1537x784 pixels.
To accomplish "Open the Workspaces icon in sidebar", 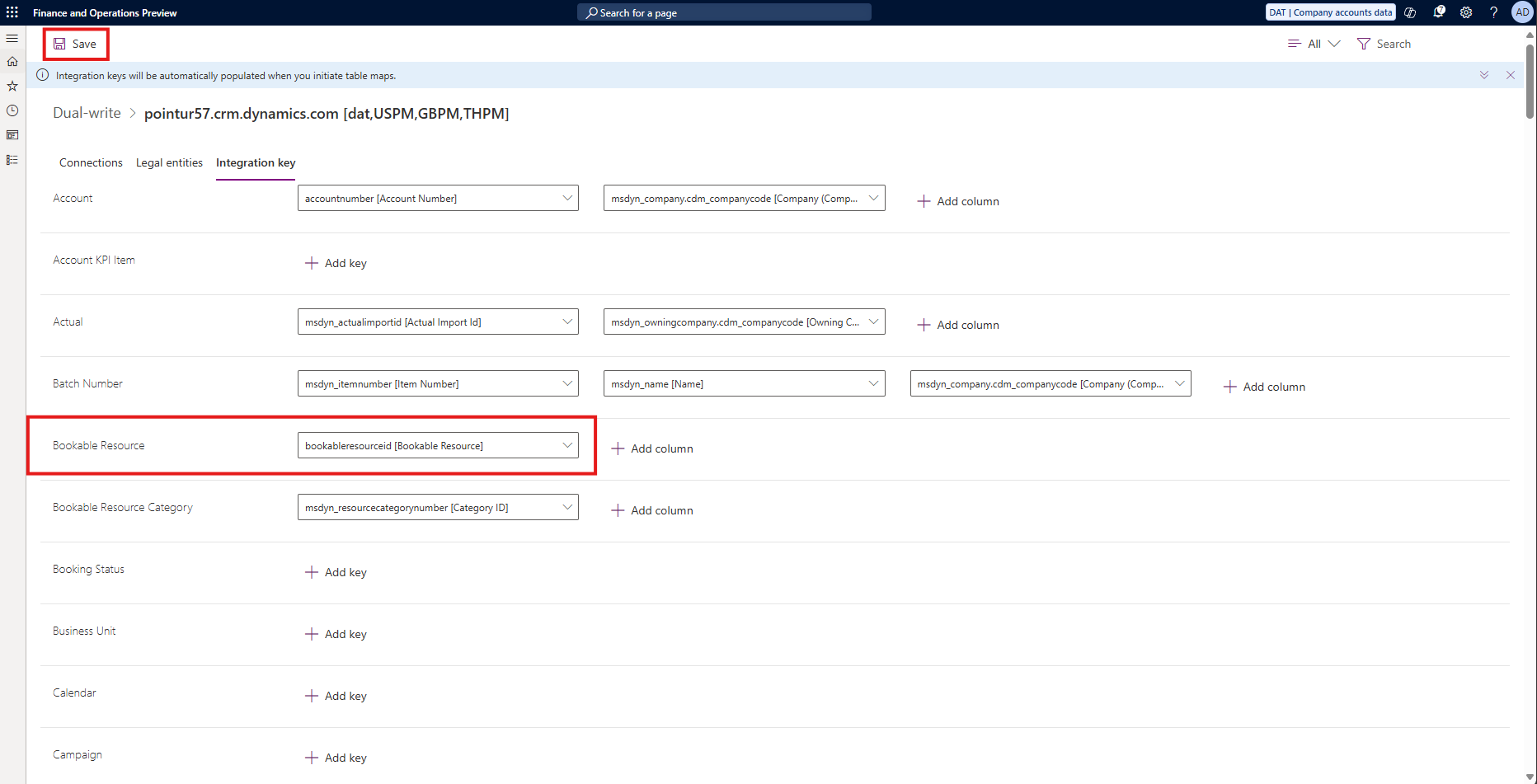I will point(12,134).
